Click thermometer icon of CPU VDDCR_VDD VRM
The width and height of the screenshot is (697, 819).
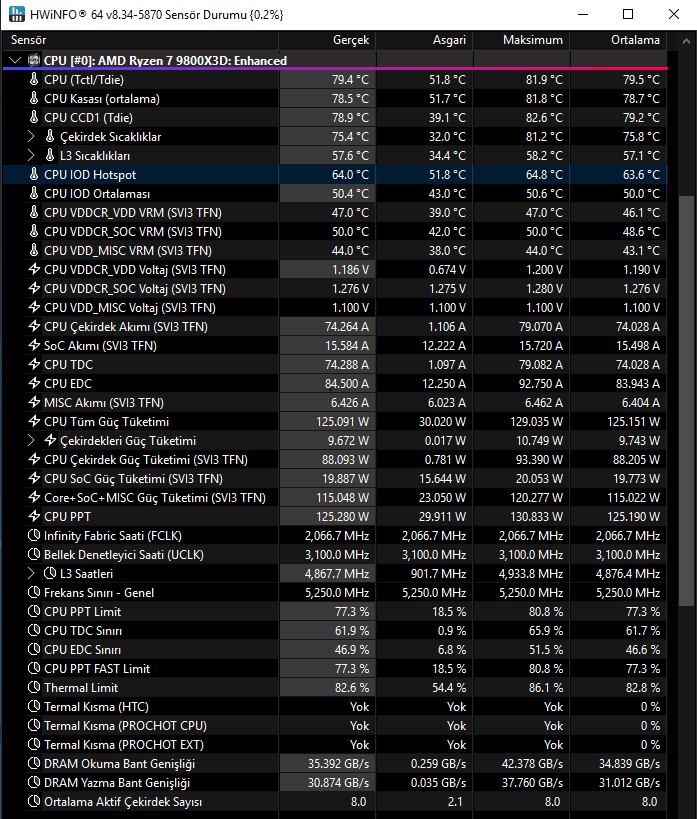coord(34,213)
